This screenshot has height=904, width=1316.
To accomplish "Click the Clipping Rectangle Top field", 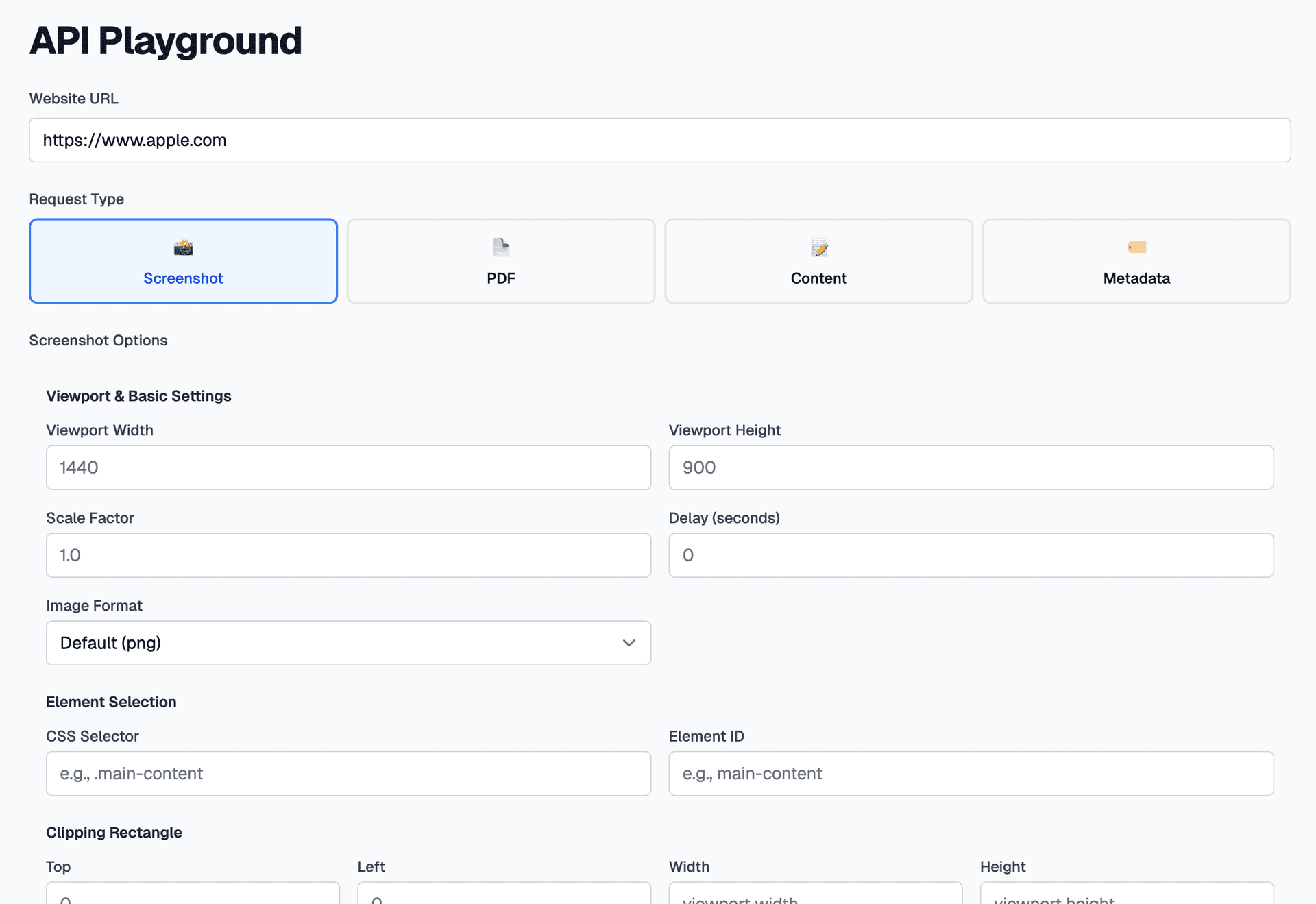I will (x=193, y=894).
